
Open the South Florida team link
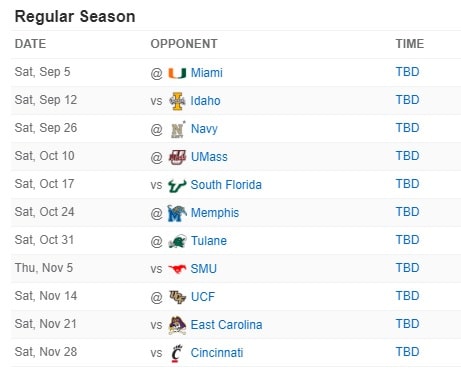coord(226,185)
